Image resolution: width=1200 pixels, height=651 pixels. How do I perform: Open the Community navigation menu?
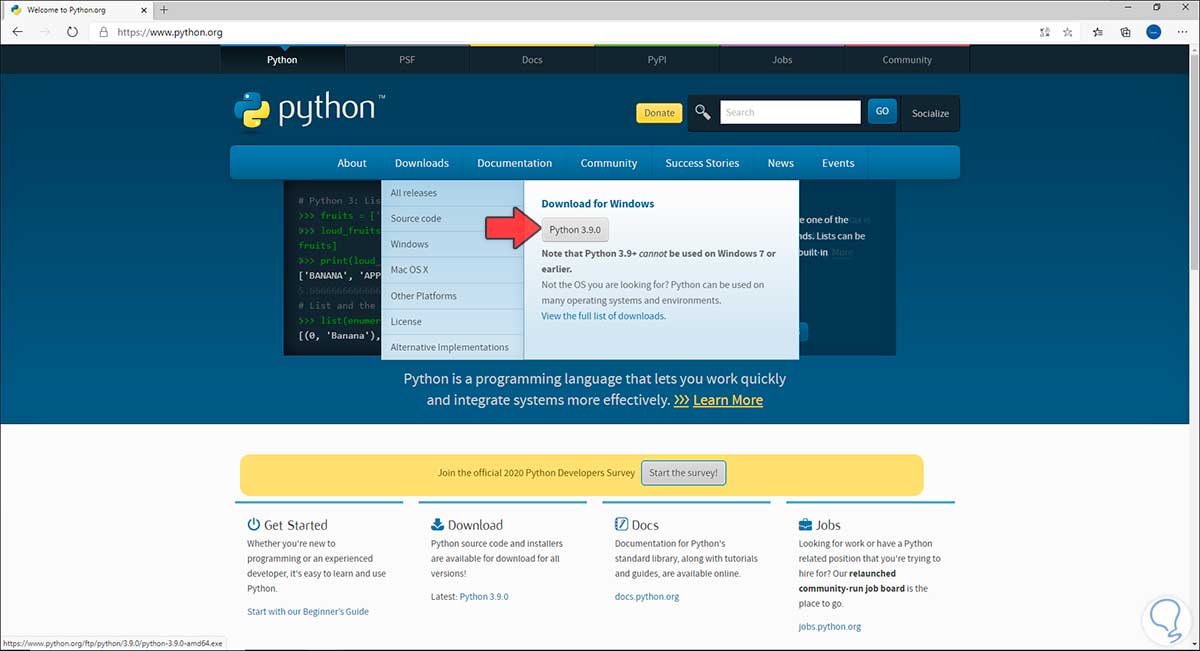coord(609,163)
